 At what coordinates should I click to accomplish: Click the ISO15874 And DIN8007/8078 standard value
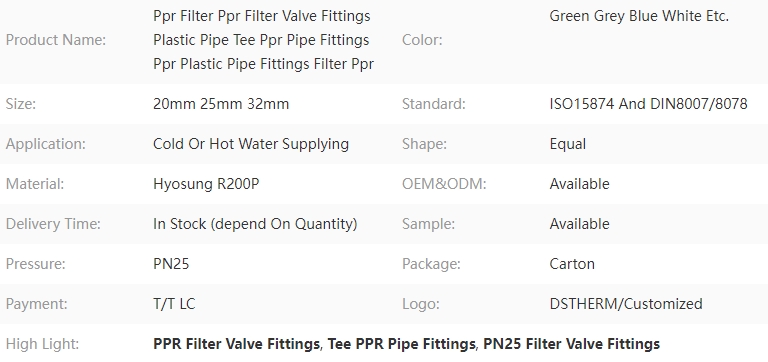[x=648, y=104]
